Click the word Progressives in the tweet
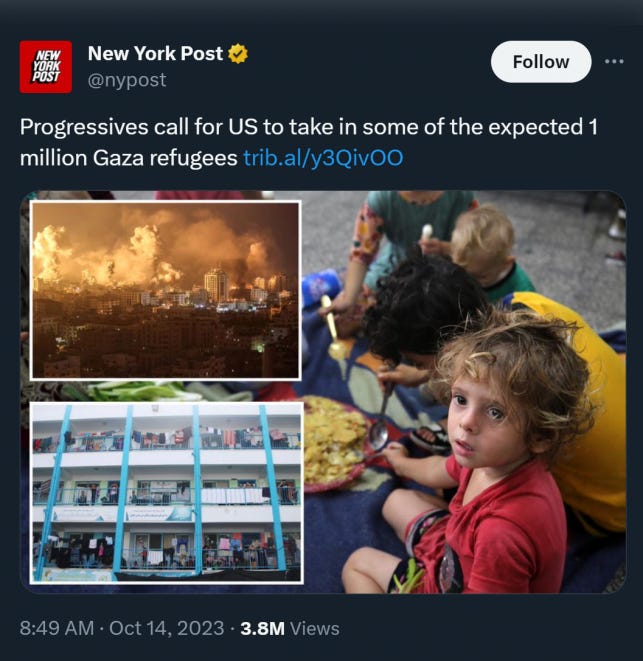643x661 pixels. pos(84,127)
